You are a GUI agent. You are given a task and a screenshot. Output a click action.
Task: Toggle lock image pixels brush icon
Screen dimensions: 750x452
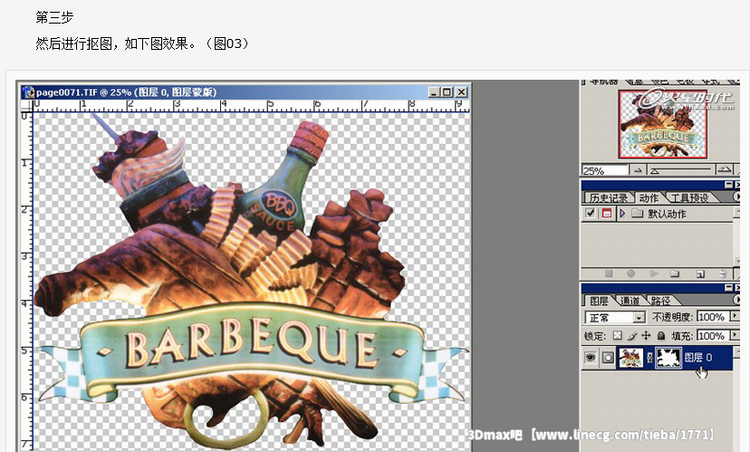pos(632,336)
